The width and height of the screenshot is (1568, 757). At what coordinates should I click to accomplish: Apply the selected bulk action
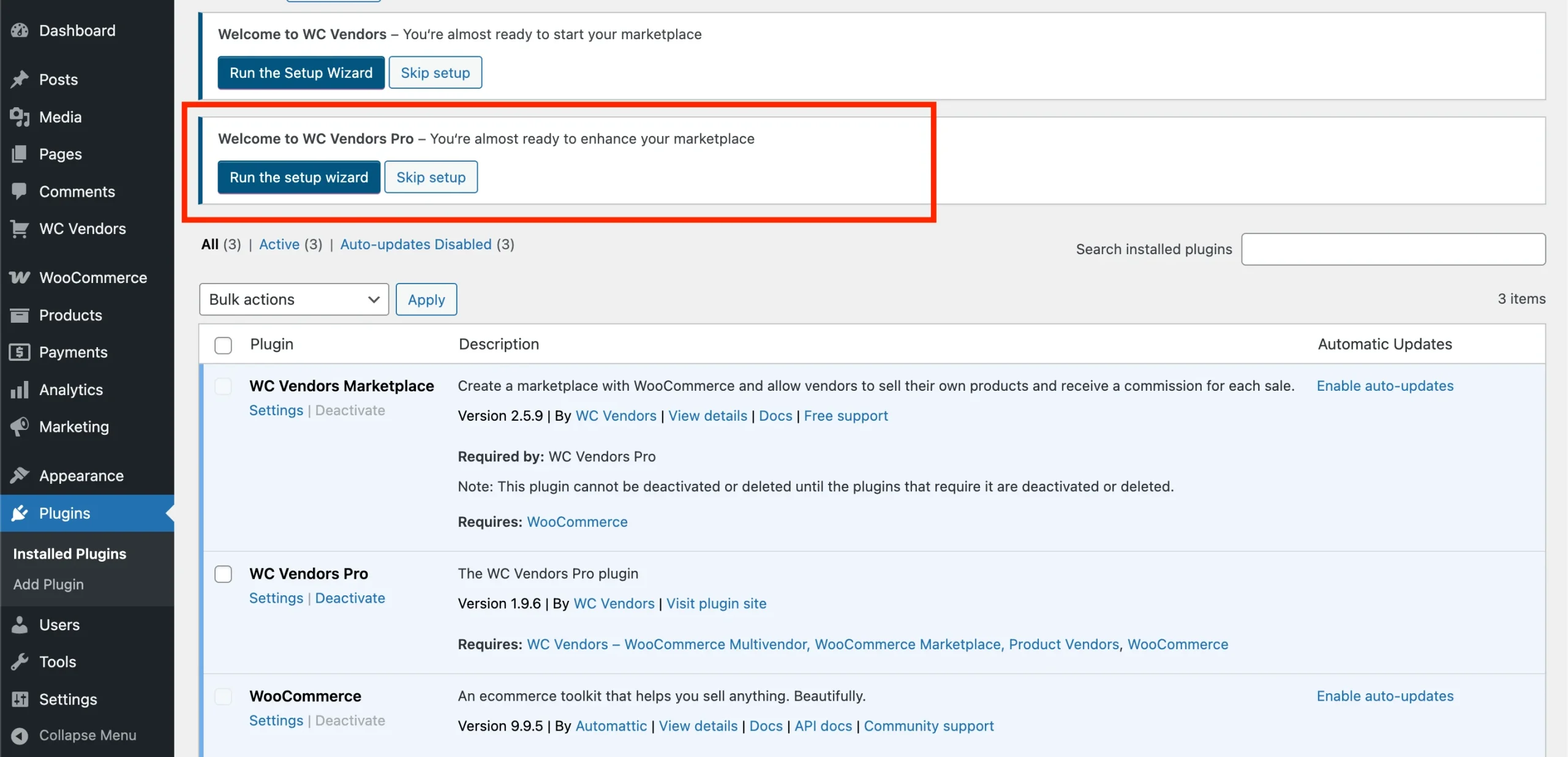click(x=426, y=299)
